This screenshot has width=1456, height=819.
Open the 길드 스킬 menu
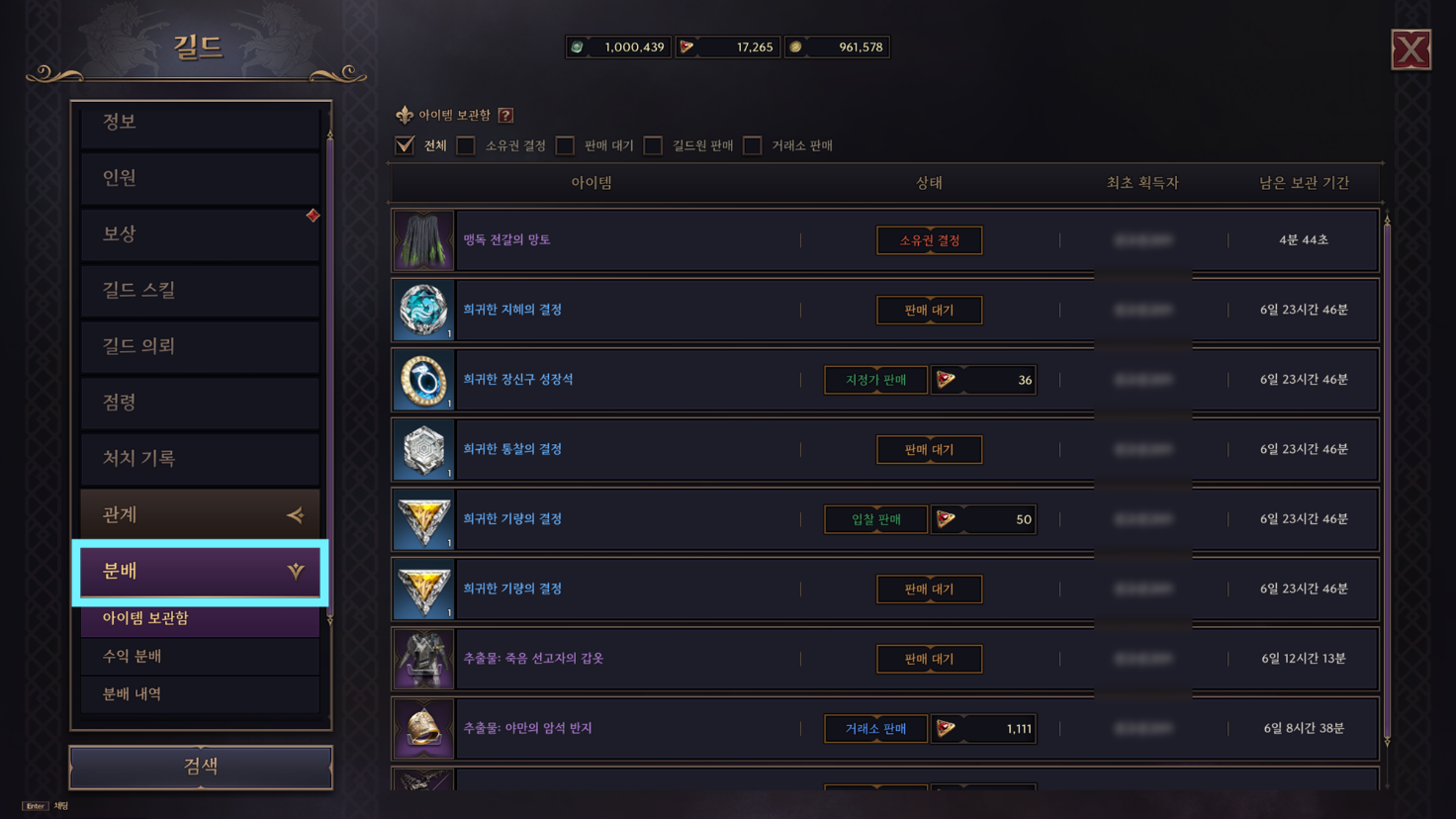(x=201, y=290)
